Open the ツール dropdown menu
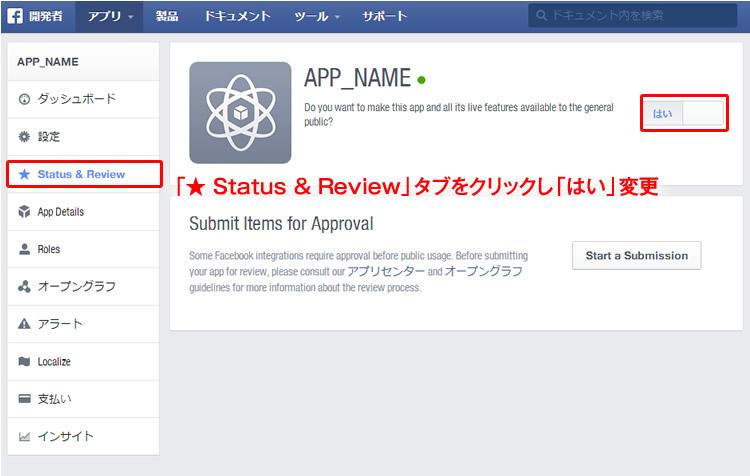750x476 pixels. tap(317, 16)
